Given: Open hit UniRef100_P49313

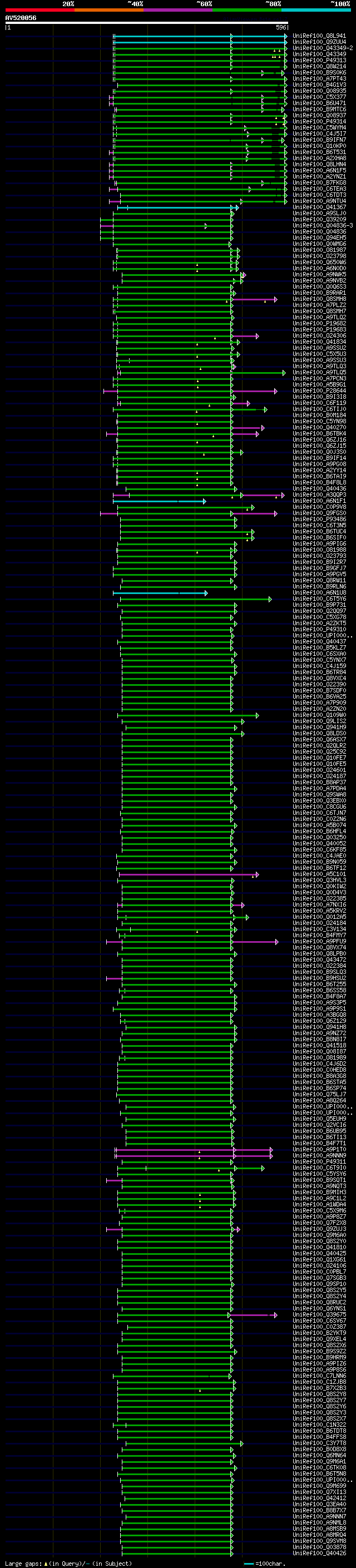Looking at the screenshot, I should pos(319,60).
